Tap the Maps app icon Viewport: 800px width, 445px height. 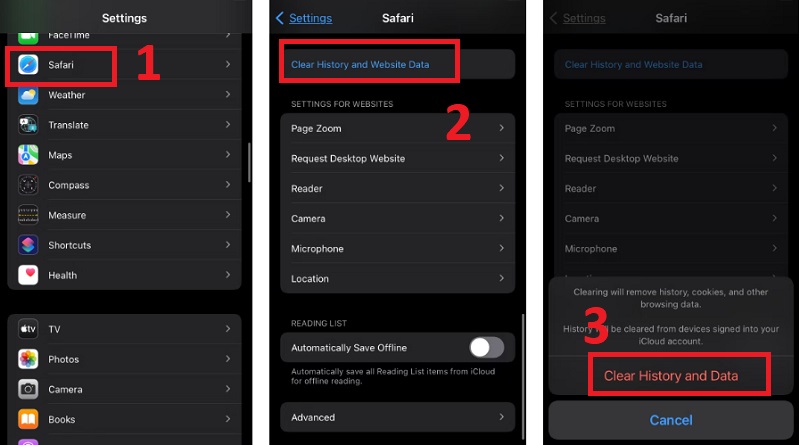point(28,155)
